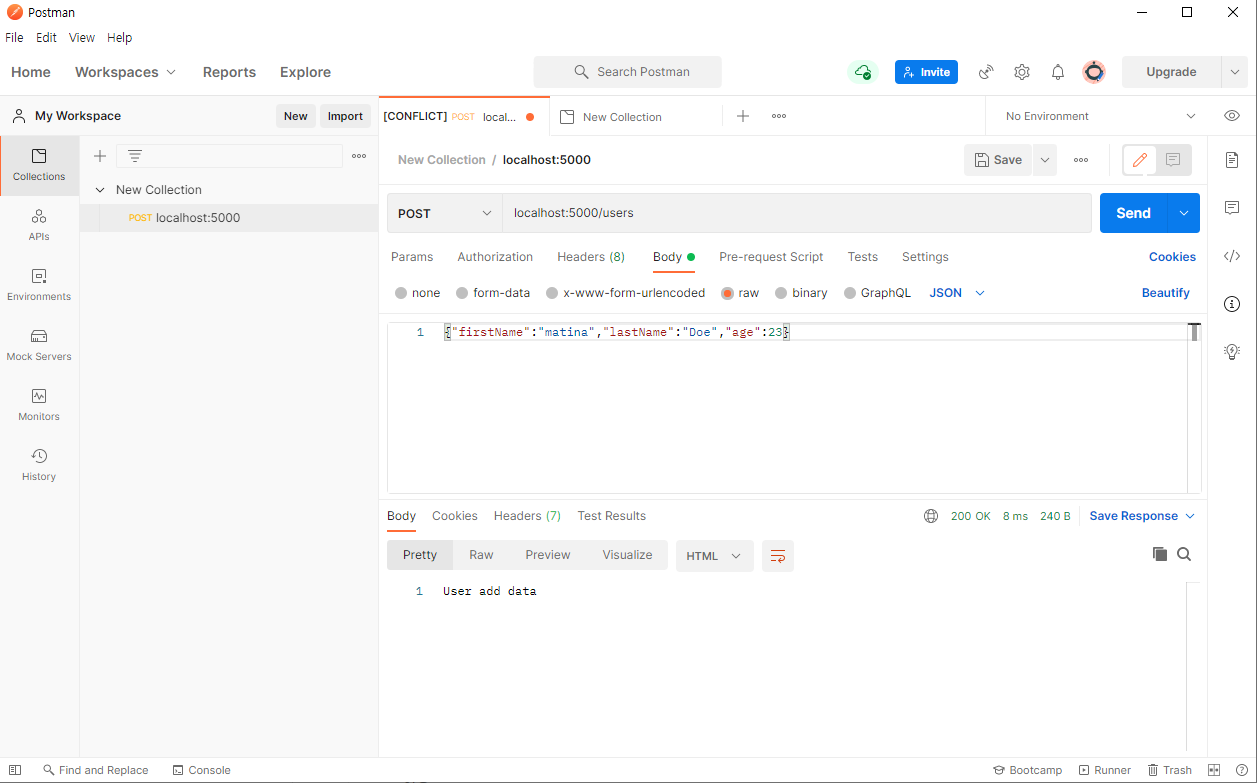
Task: Open the Environments sidebar panel
Action: tap(39, 285)
